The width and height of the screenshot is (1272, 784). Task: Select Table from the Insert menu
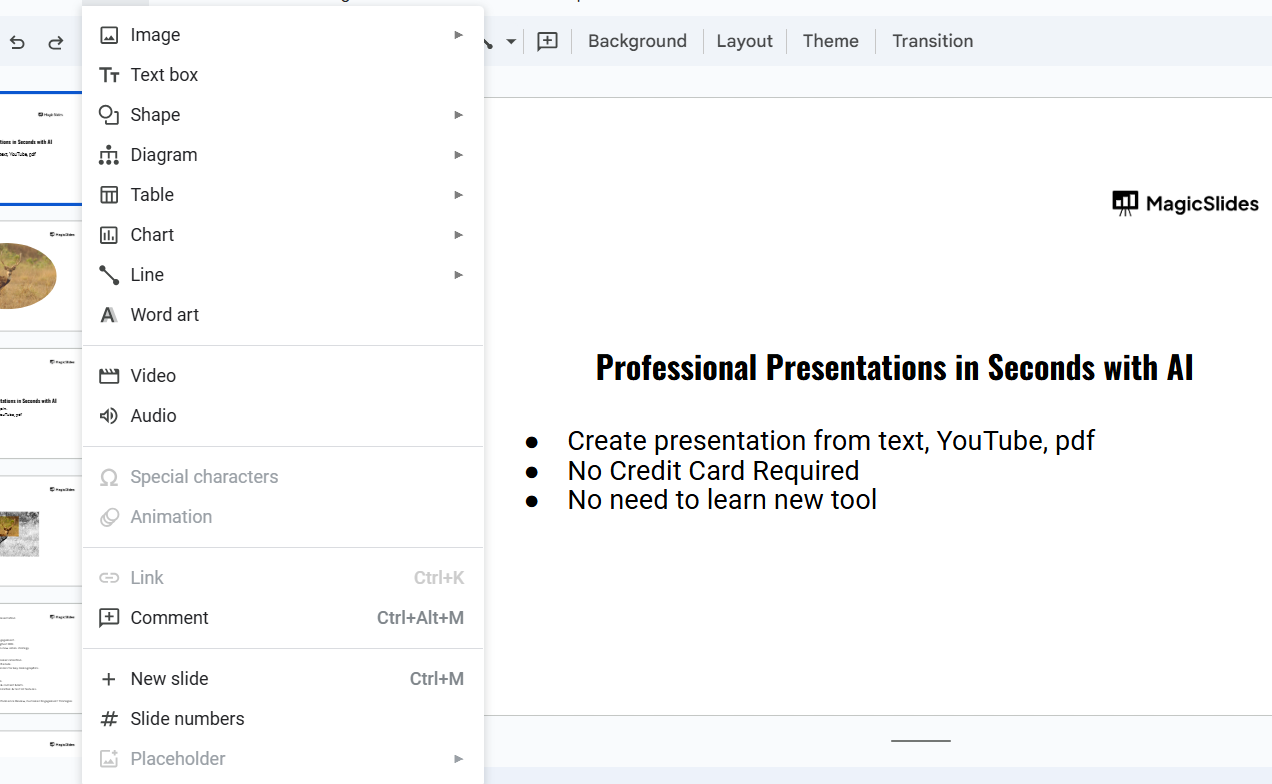coord(152,195)
